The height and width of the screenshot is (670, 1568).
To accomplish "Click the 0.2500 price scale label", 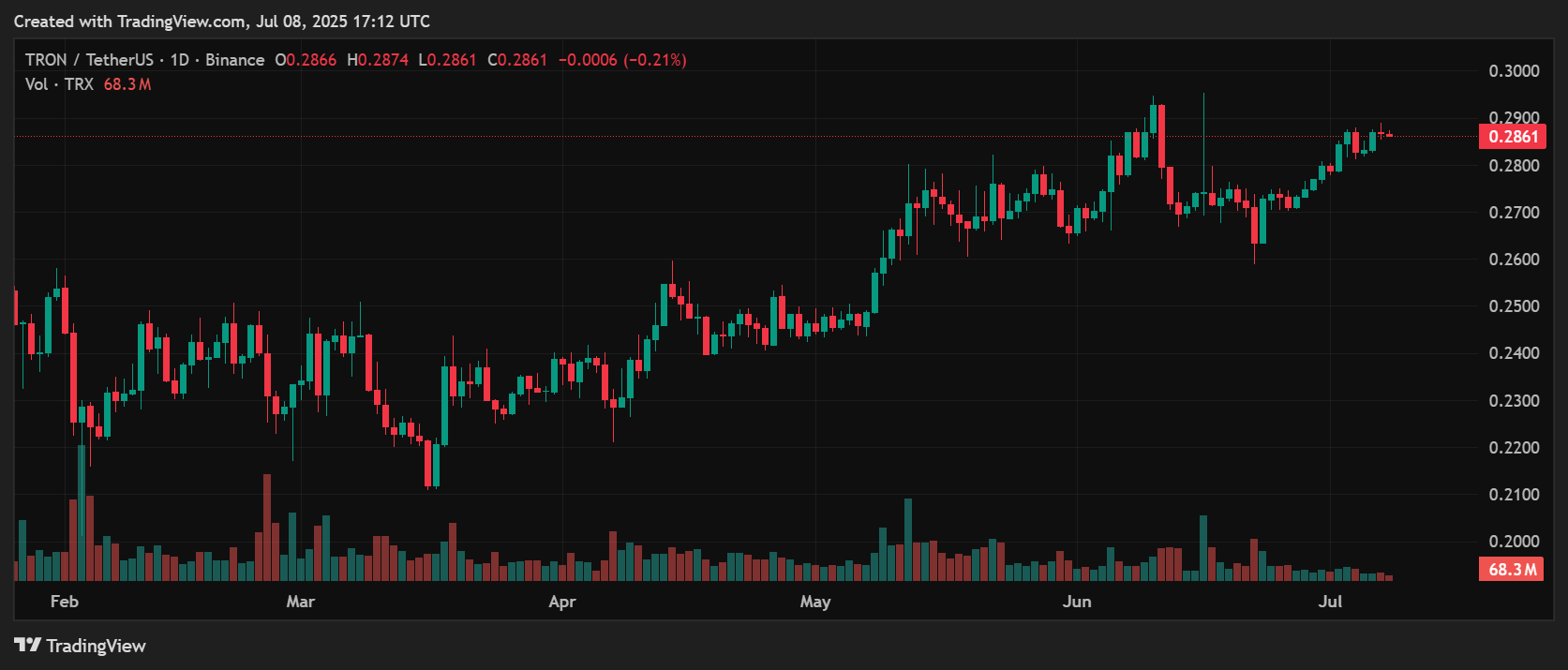I will [1514, 306].
